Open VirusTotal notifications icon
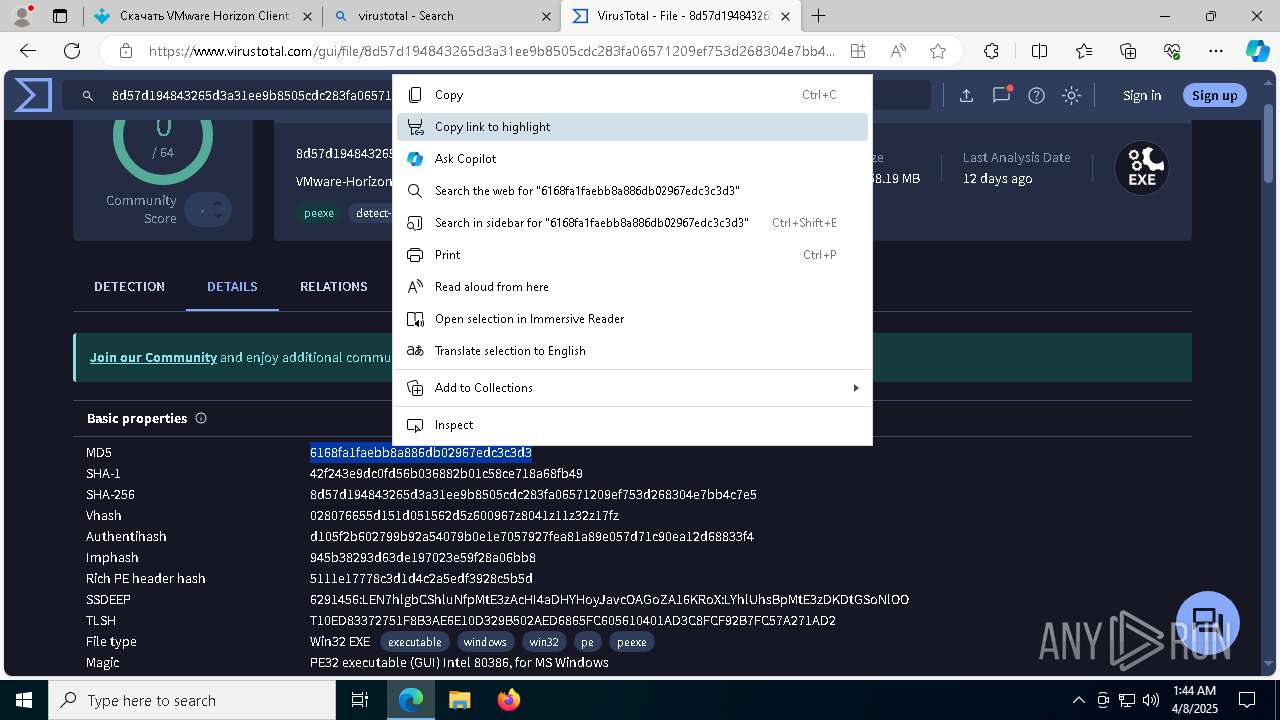1280x720 pixels. coord(1001,95)
